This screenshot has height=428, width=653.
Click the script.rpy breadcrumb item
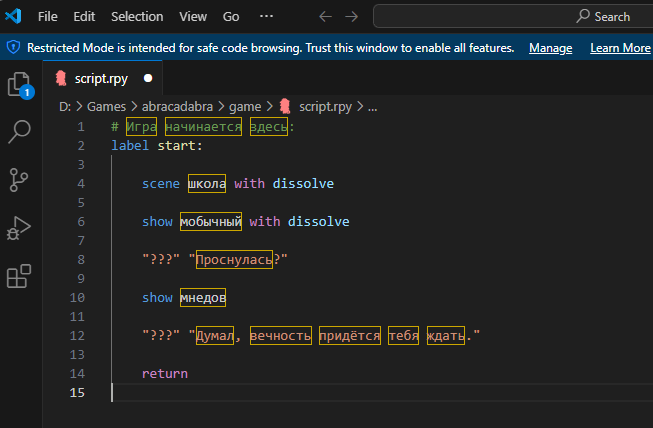pos(325,107)
